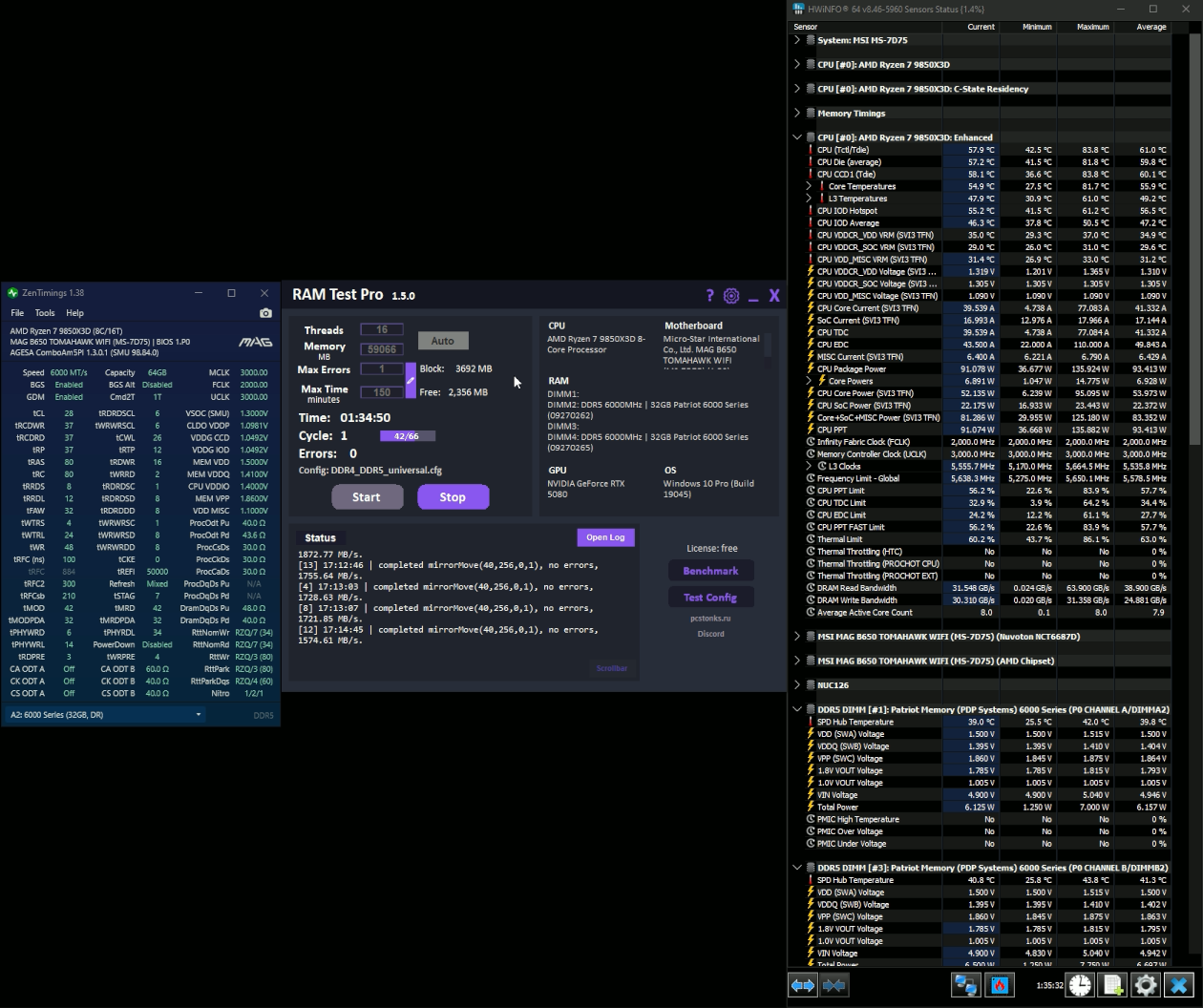1203x1008 pixels.
Task: Open HWiNFO remote network monitors icon
Action: pyautogui.click(x=966, y=985)
